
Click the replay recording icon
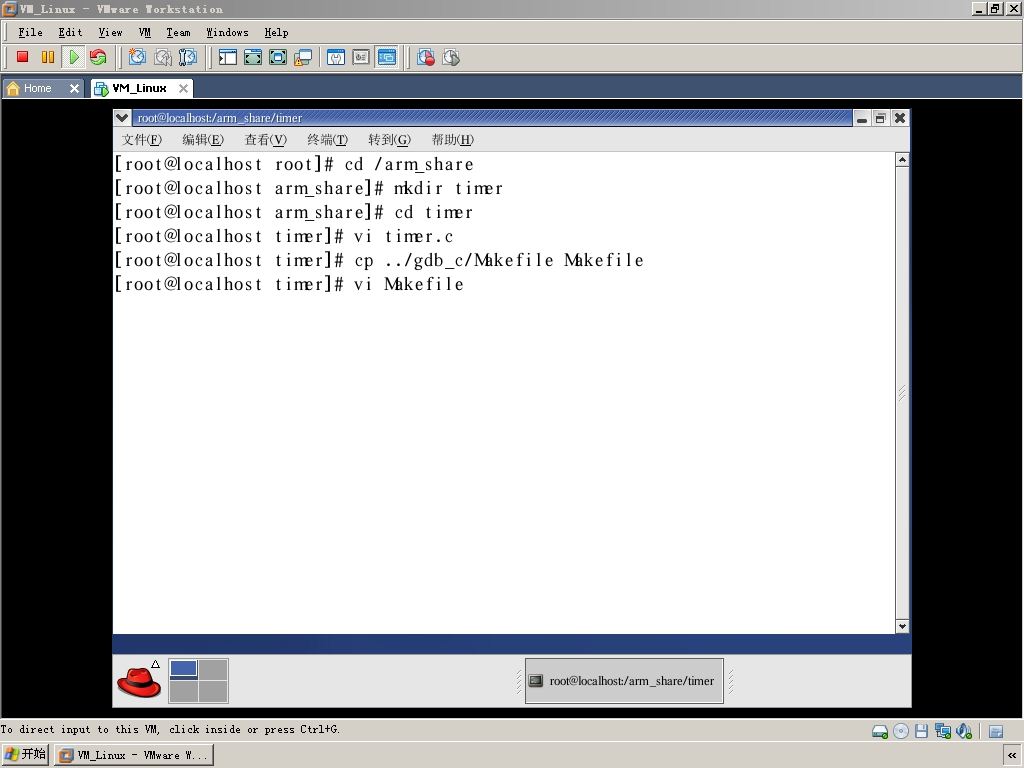451,57
